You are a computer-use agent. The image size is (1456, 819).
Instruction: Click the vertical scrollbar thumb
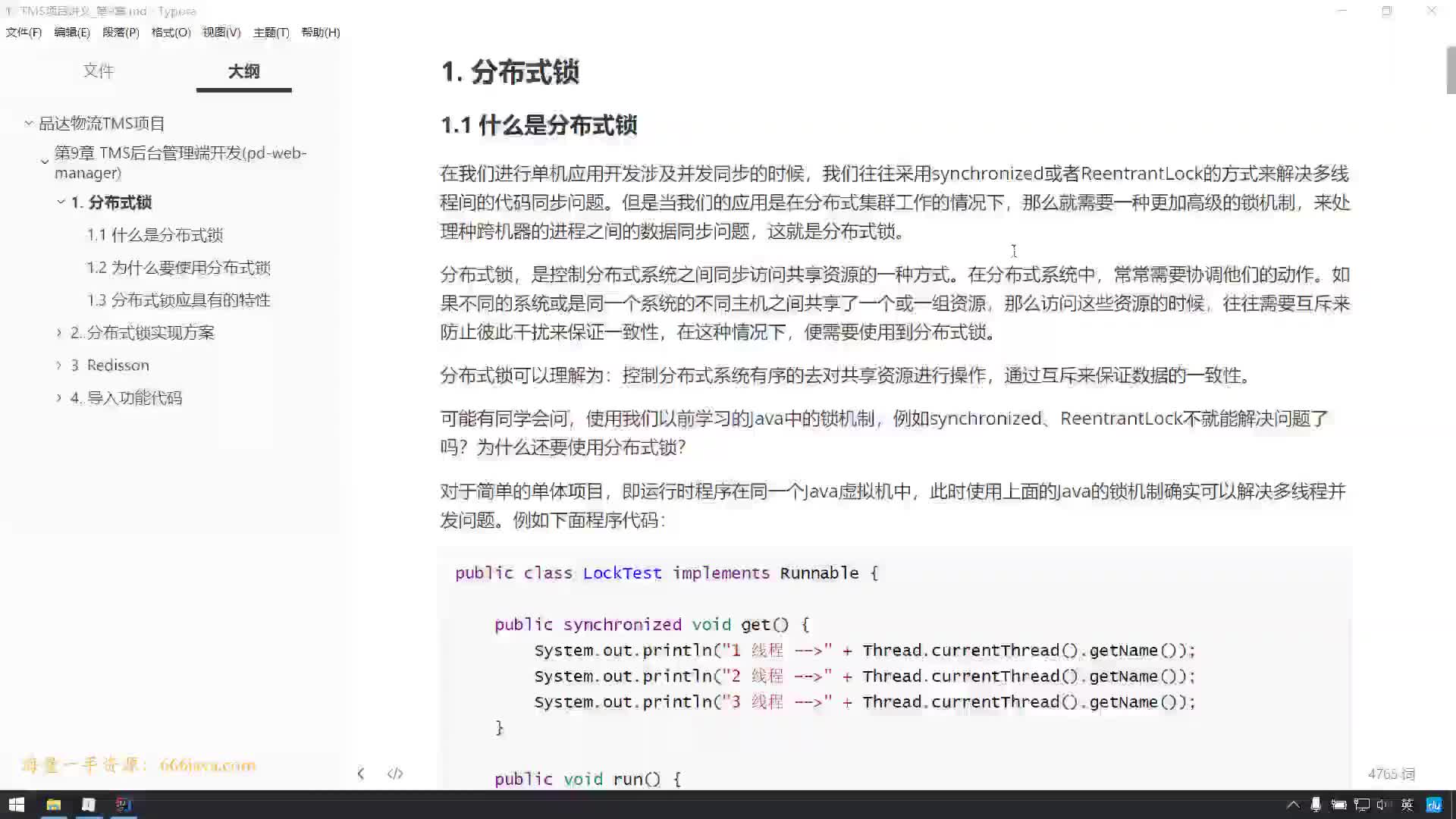tap(1451, 70)
